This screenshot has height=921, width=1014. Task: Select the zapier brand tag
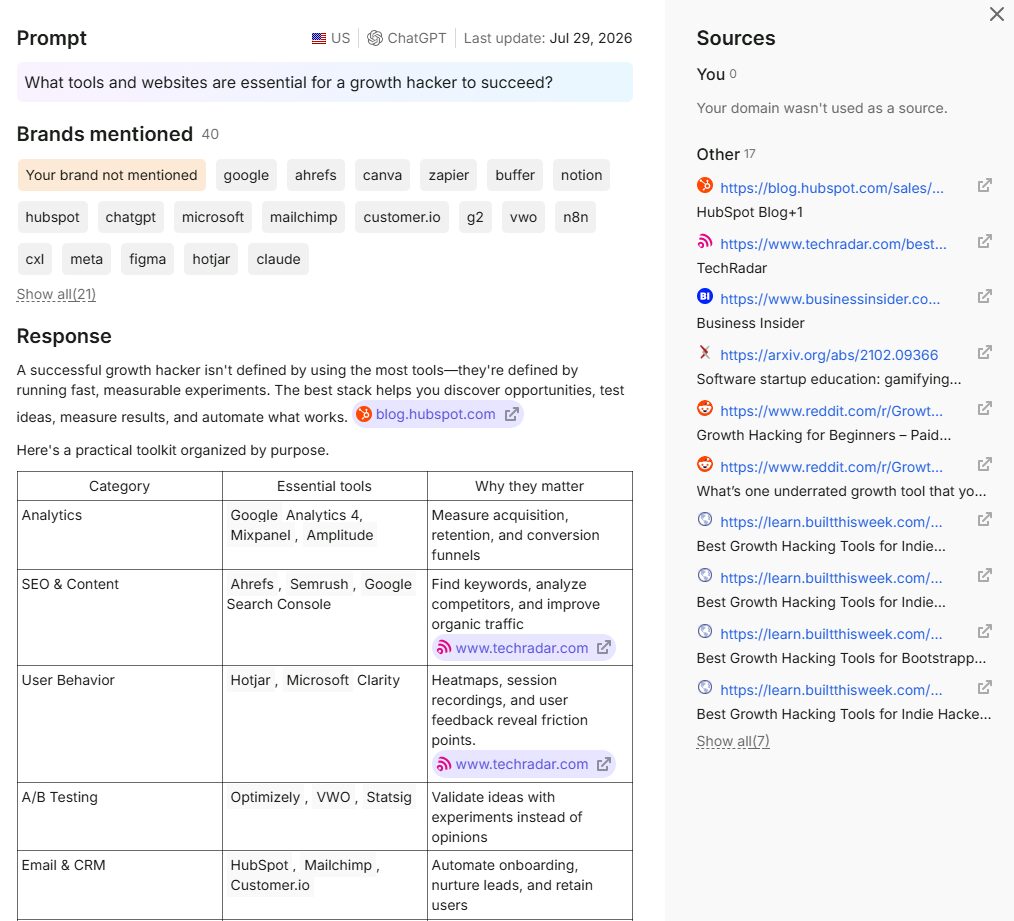pyautogui.click(x=449, y=175)
